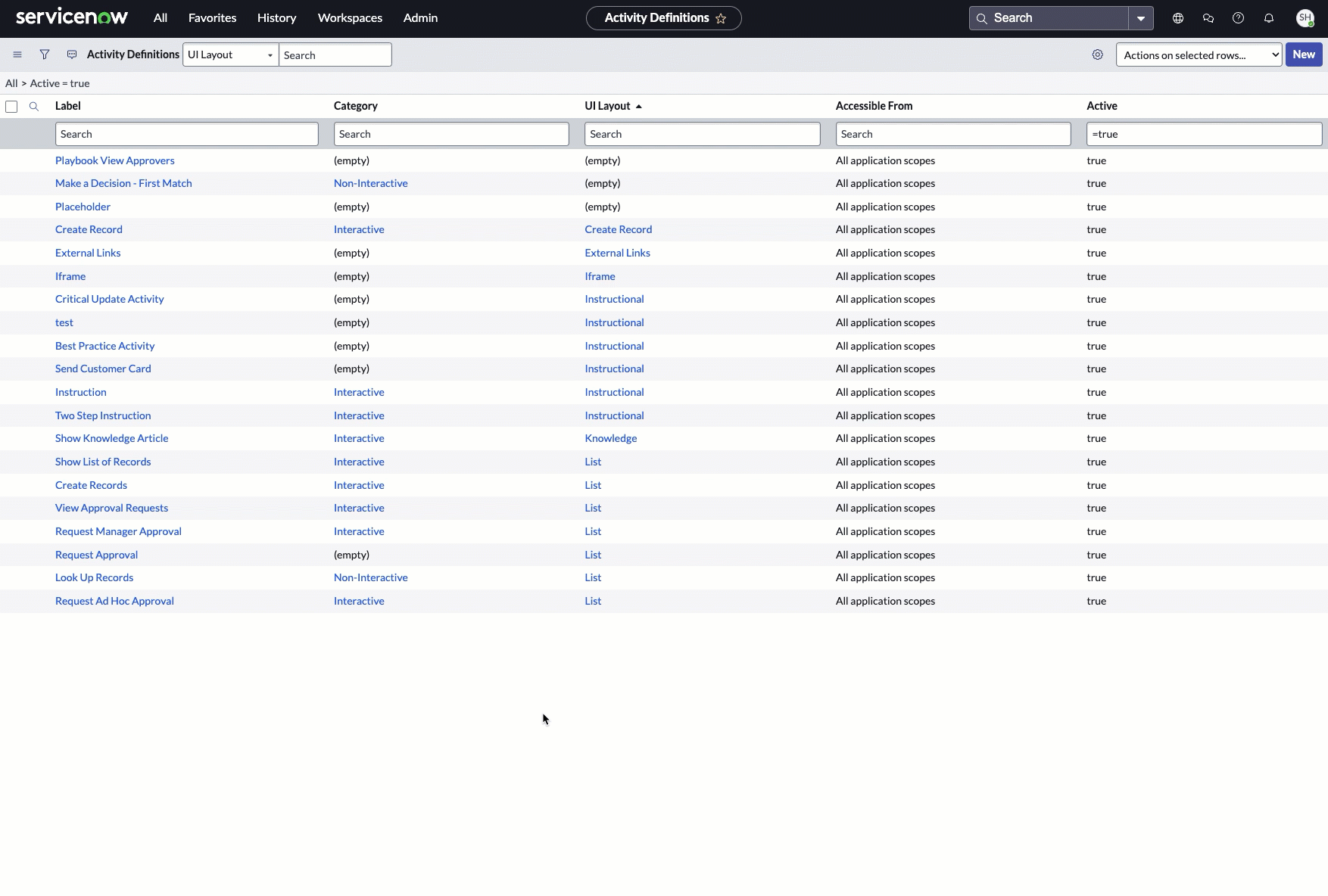Open Make a Decision - First Match

point(123,183)
